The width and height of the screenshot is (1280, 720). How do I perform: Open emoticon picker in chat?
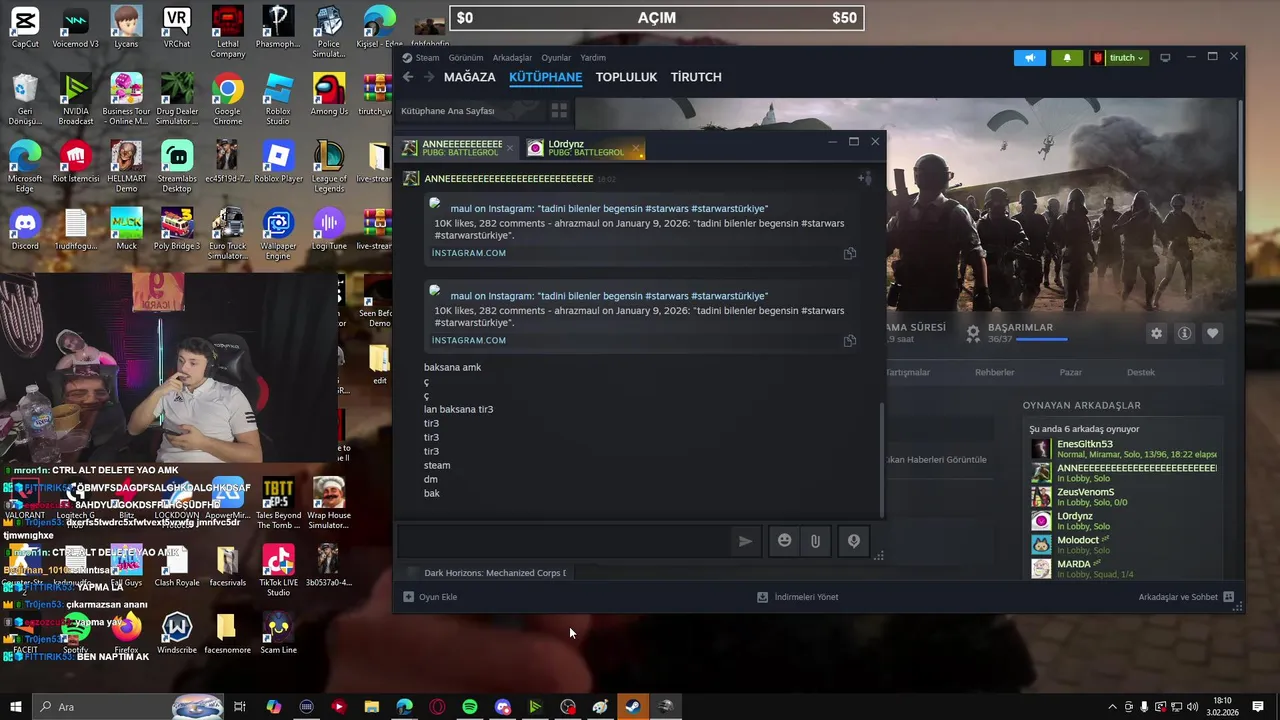point(784,541)
